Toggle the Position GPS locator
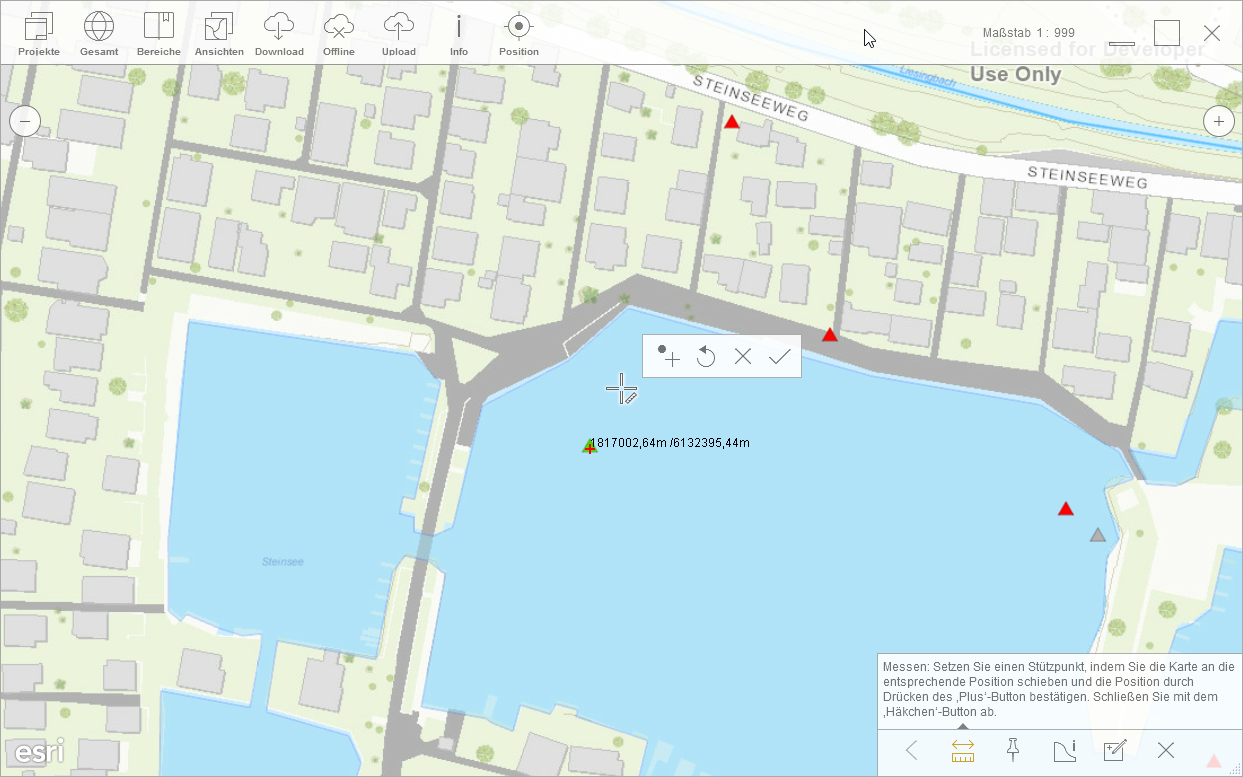Viewport: 1243px width, 777px height. click(x=518, y=34)
